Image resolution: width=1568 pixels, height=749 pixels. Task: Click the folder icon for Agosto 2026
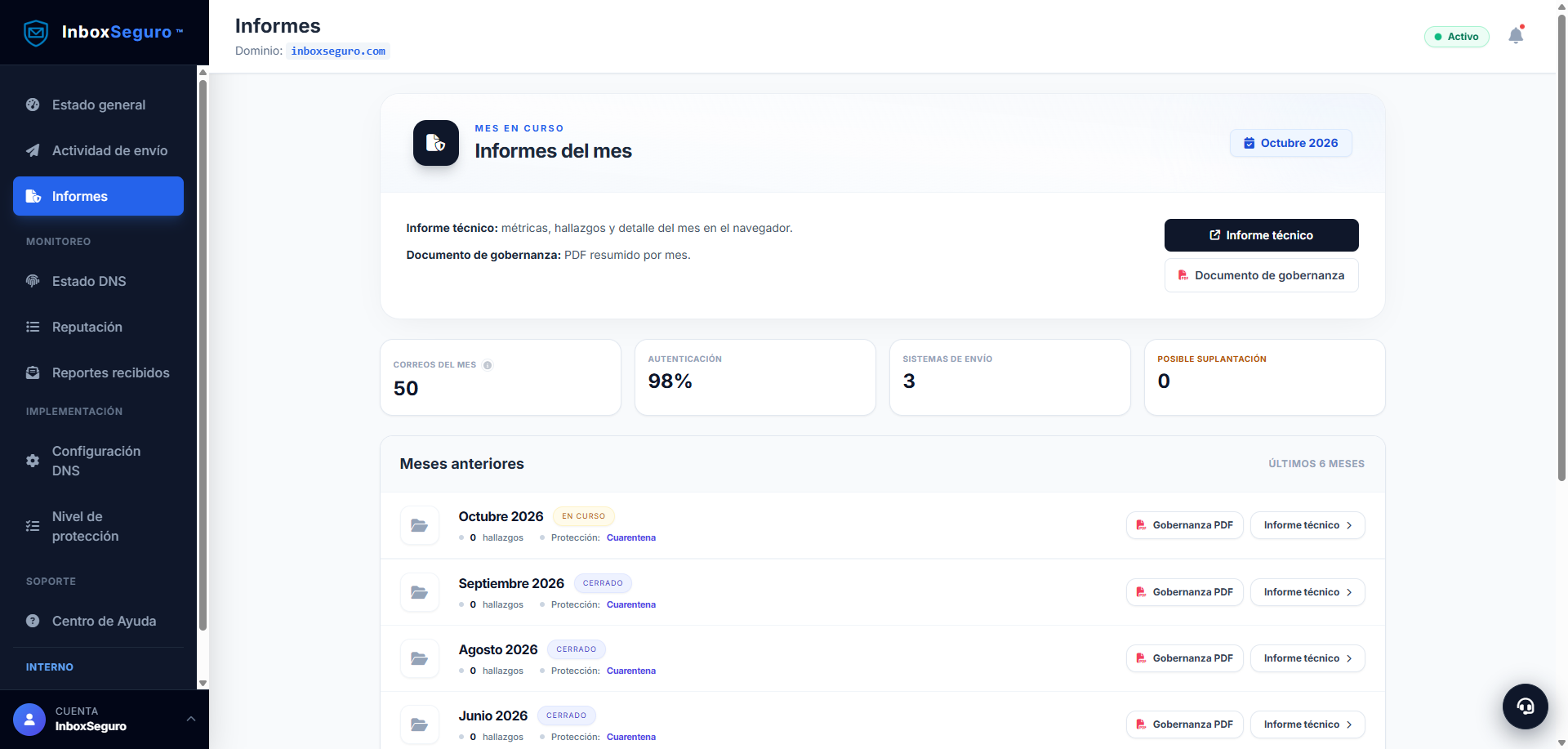pos(419,658)
